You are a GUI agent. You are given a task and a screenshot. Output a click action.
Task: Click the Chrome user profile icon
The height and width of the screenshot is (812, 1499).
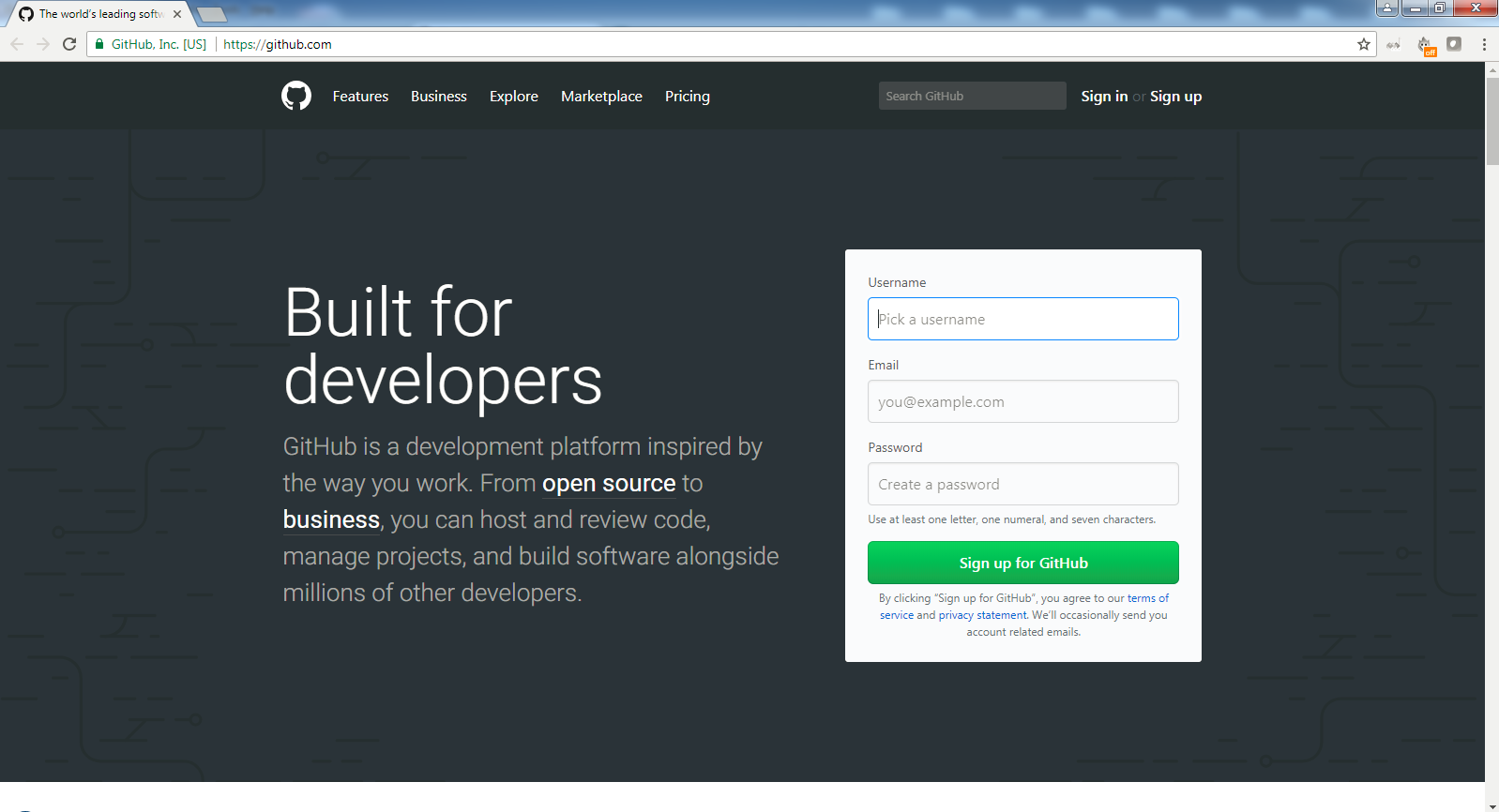(1387, 8)
